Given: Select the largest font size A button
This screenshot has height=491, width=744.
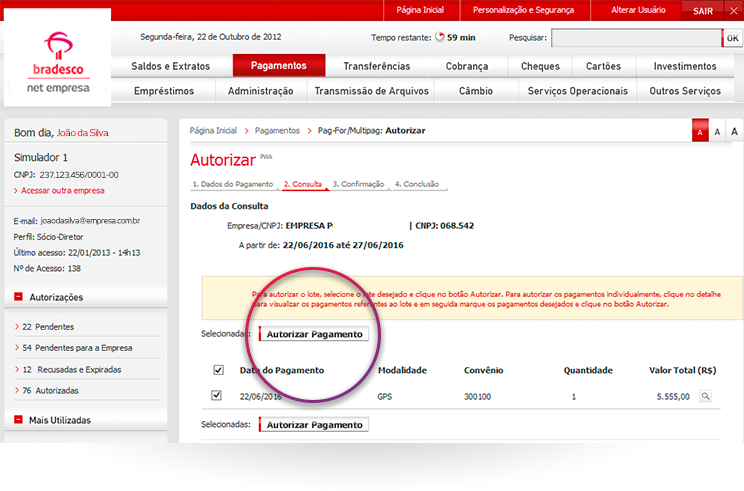Looking at the screenshot, I should (734, 132).
